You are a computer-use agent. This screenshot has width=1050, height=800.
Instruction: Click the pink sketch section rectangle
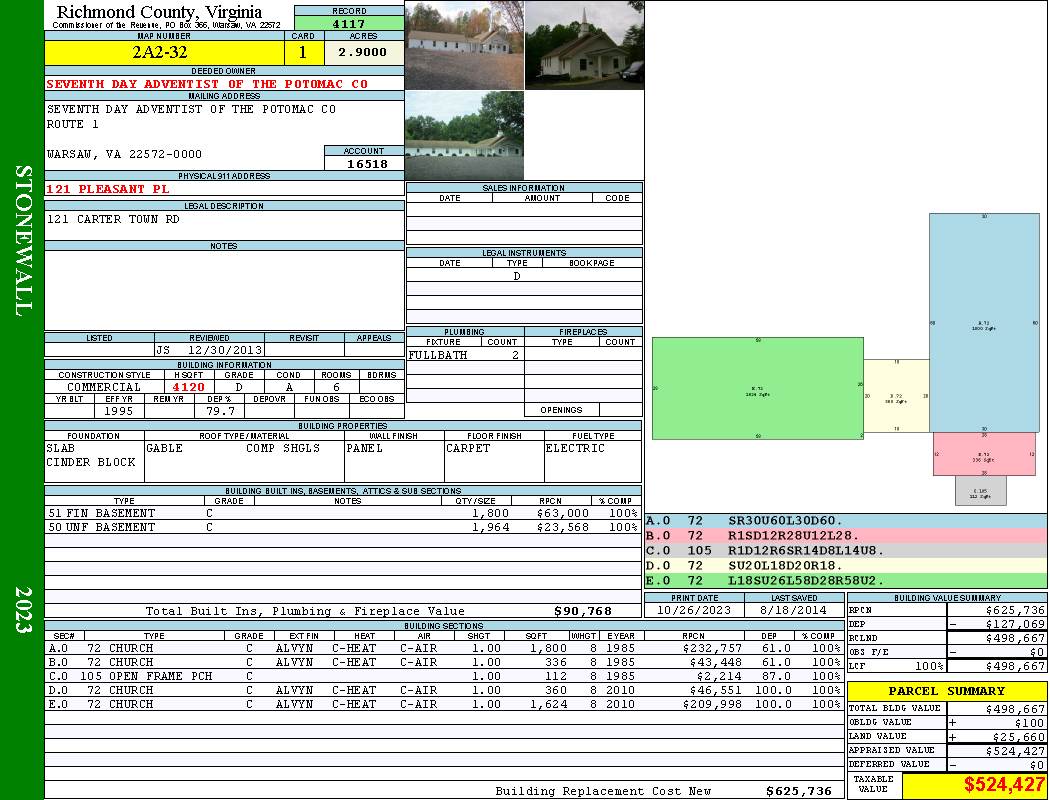point(984,454)
